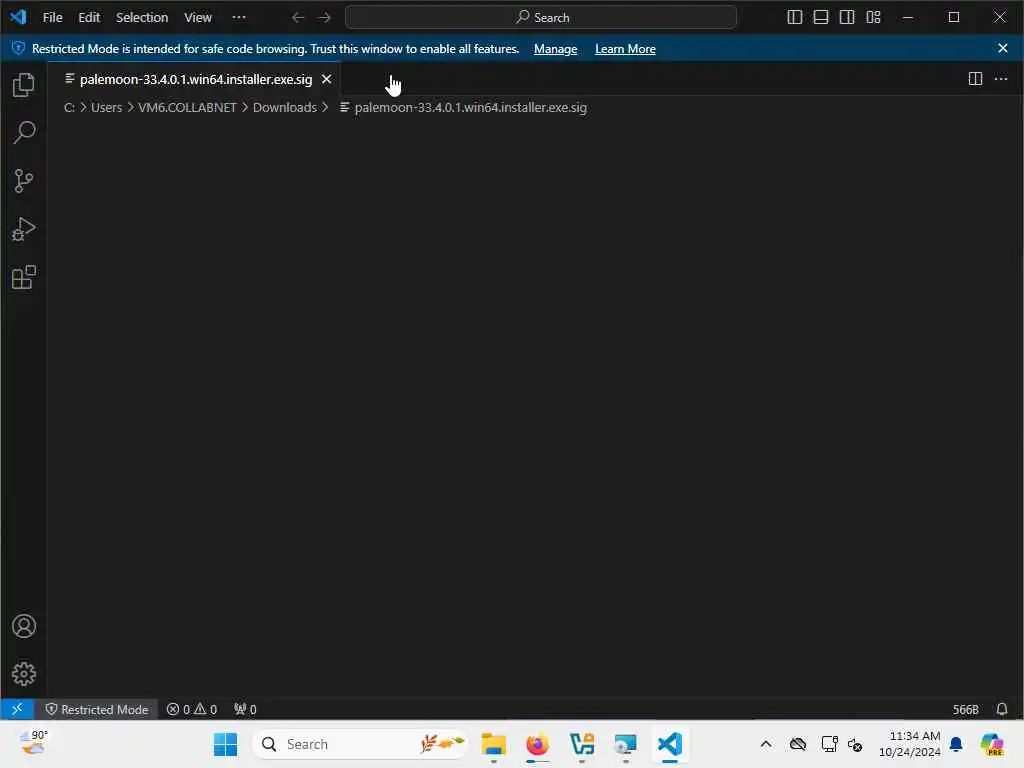Image resolution: width=1024 pixels, height=768 pixels.
Task: Open the editor More Actions ellipsis
Action: (1001, 79)
